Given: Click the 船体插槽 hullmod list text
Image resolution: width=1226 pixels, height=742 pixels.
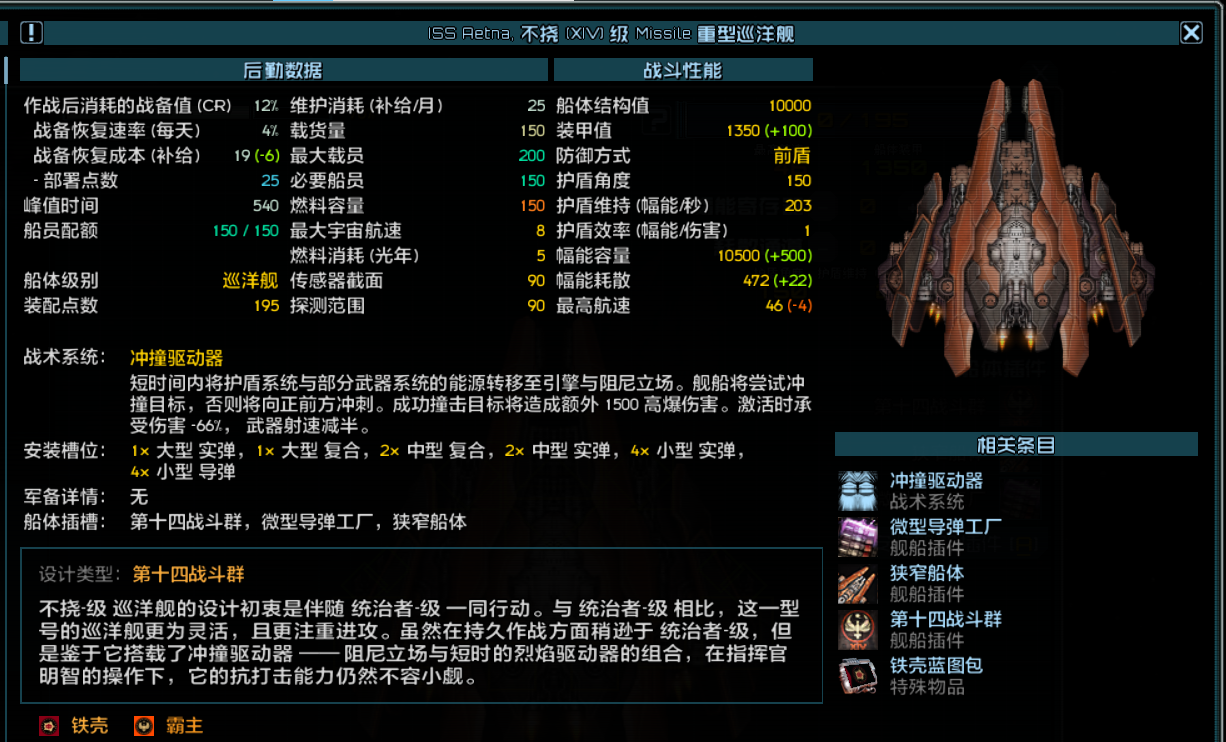Looking at the screenshot, I should [x=298, y=522].
